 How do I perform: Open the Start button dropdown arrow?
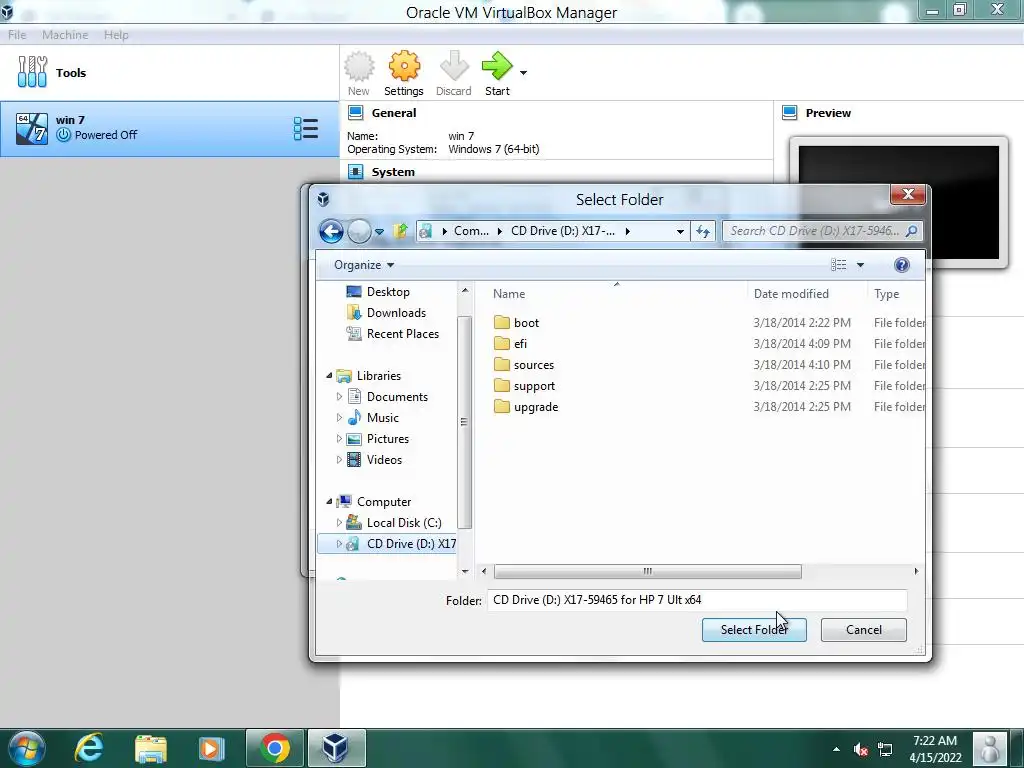523,72
